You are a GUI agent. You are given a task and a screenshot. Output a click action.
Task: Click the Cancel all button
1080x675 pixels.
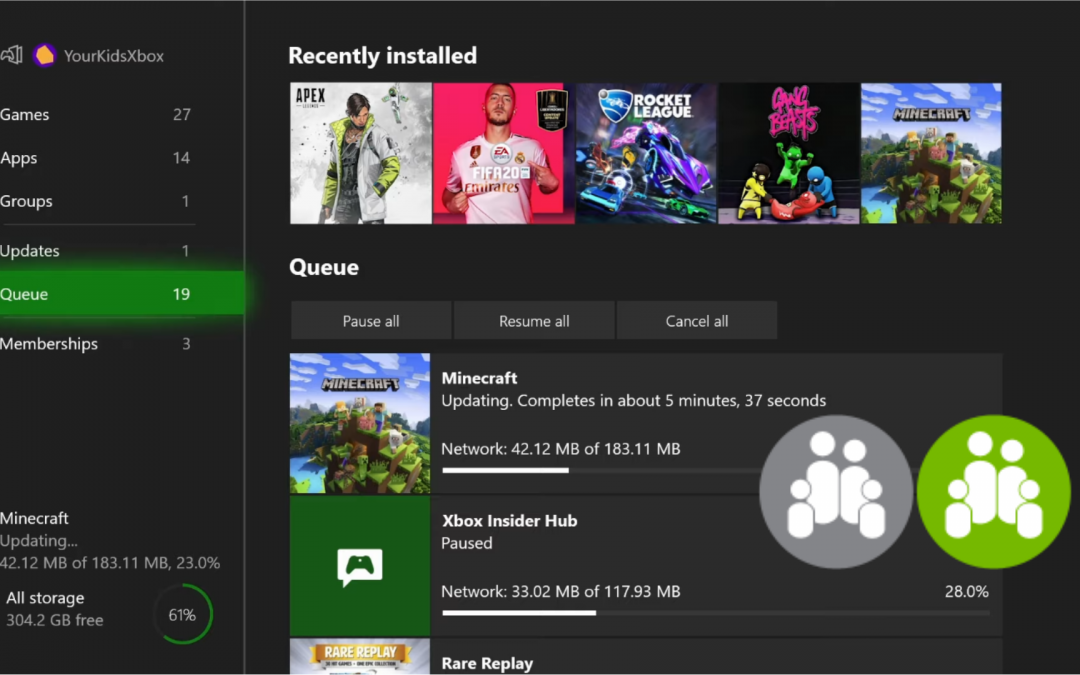pyautogui.click(x=696, y=320)
